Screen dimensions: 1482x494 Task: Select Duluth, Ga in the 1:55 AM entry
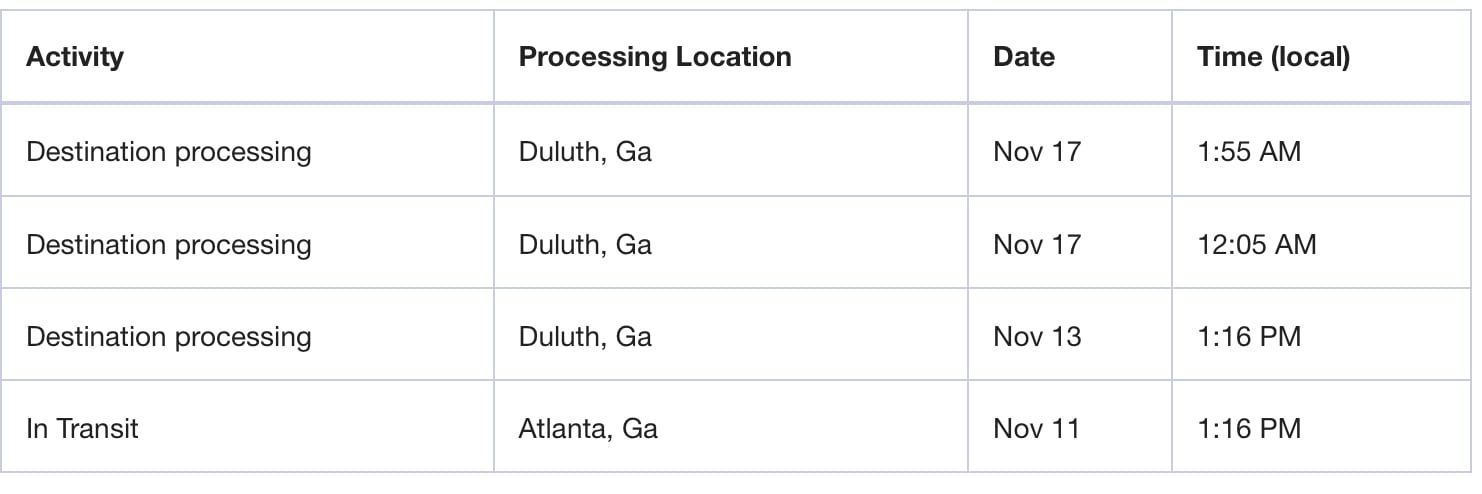(x=585, y=152)
